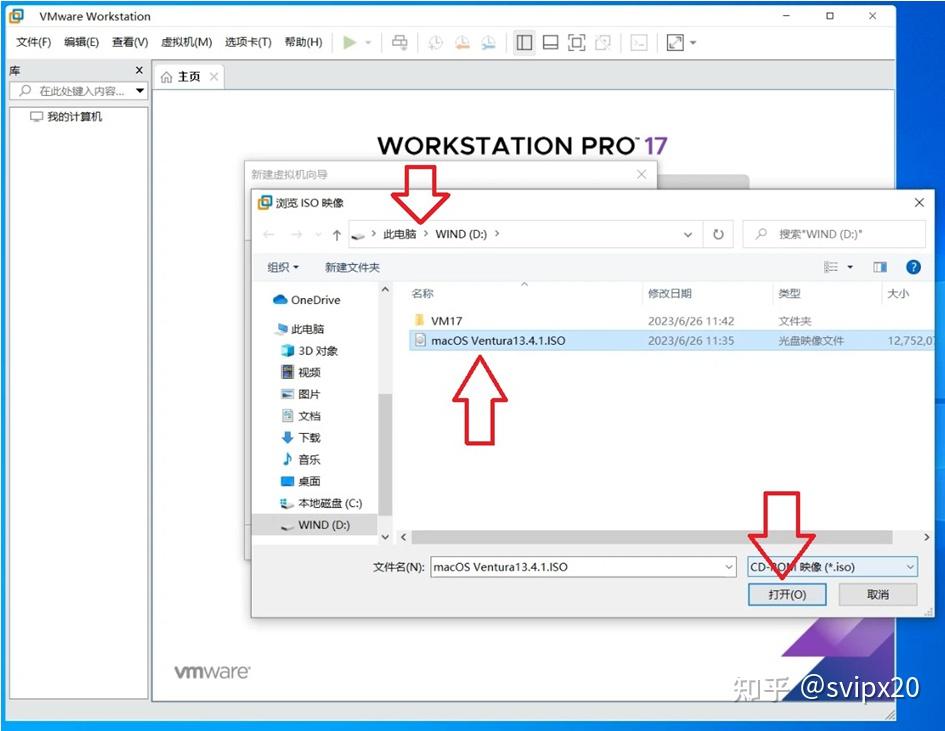Viewport: 945px width, 731px height.
Task: Click the change view icon
Action: coord(831,266)
